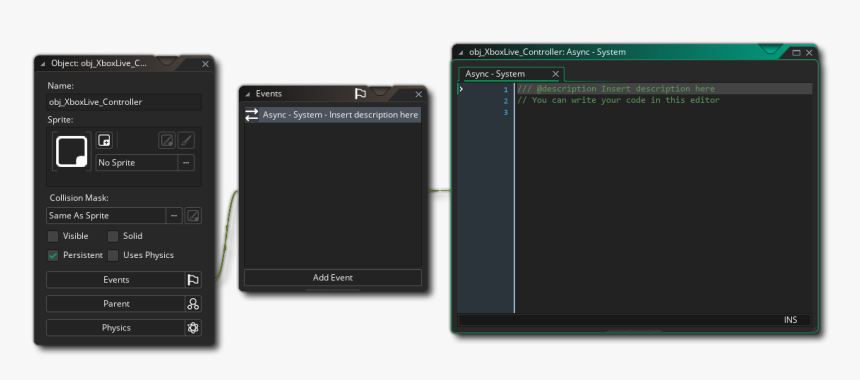Image resolution: width=860 pixels, height=380 pixels.
Task: Click the Parent button
Action: [116, 304]
